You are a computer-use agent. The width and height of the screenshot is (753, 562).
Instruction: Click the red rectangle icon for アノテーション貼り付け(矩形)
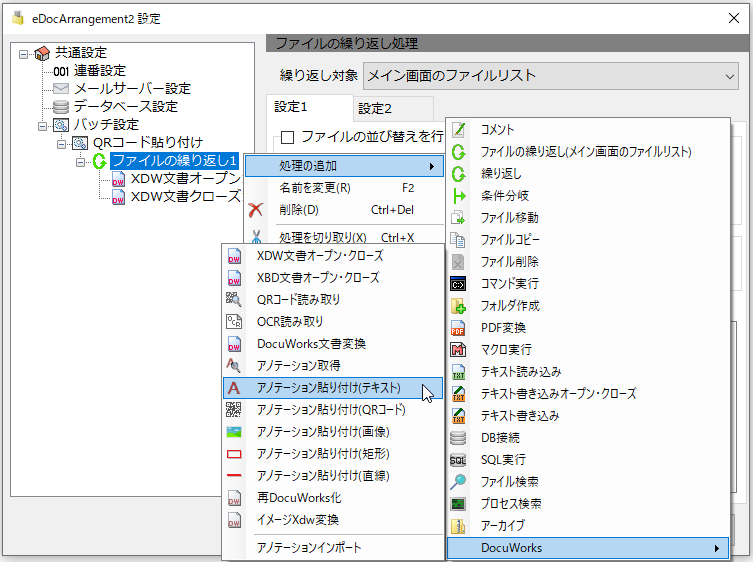click(x=234, y=454)
